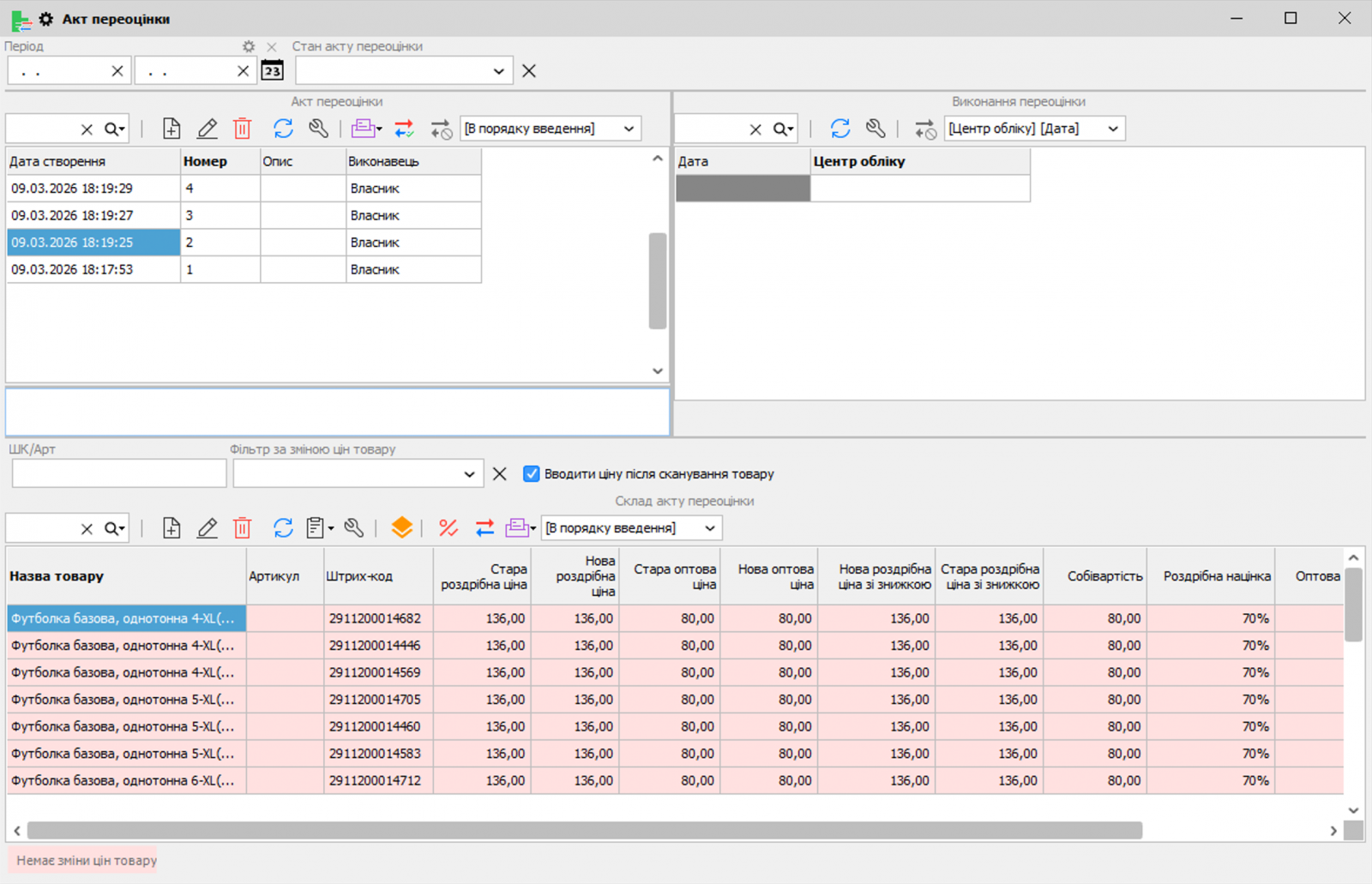1372x884 pixels.
Task: Refresh the Виконання переоцінки list
Action: 840,129
